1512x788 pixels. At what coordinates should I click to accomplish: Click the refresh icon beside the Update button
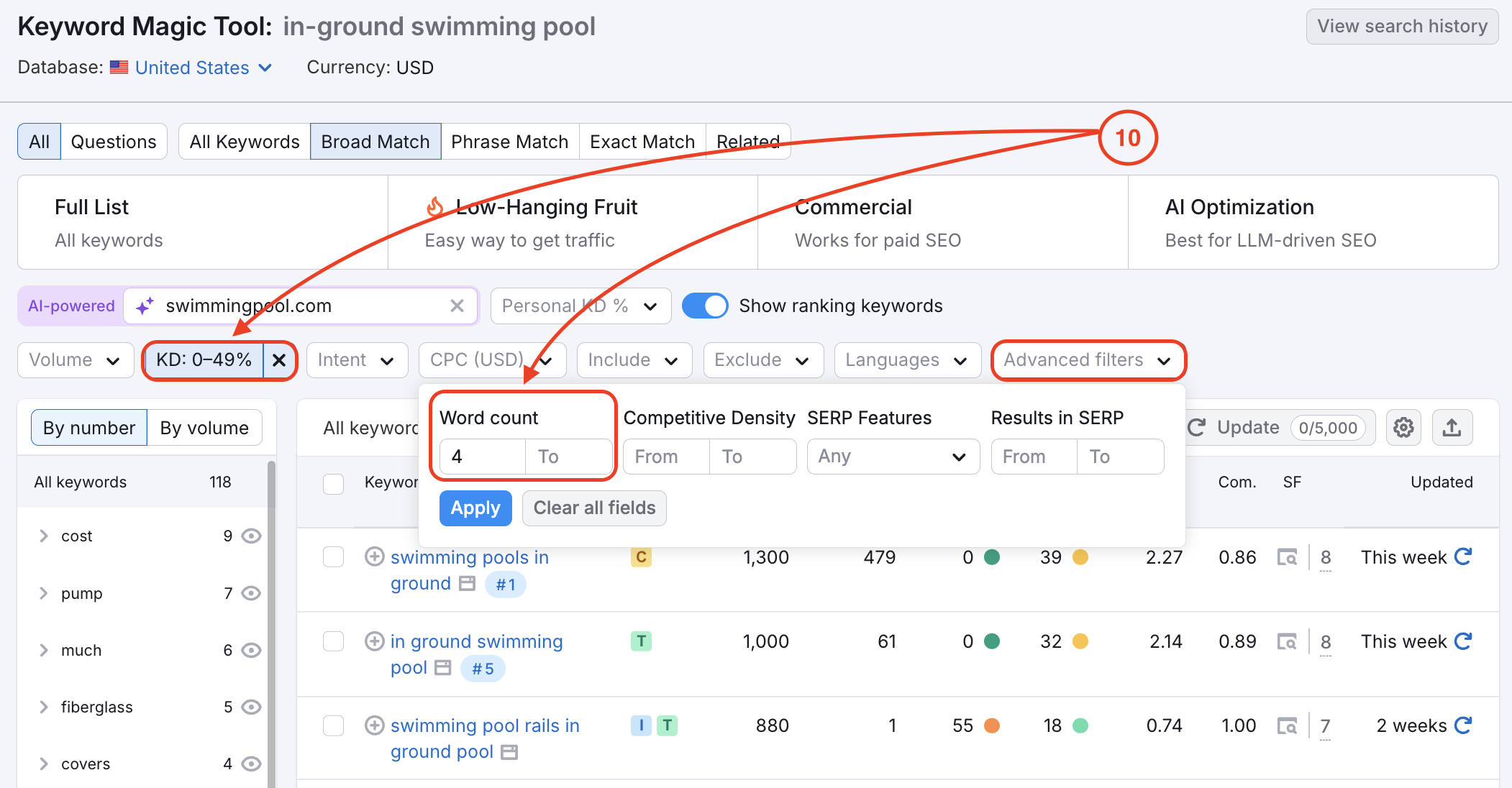(1196, 427)
